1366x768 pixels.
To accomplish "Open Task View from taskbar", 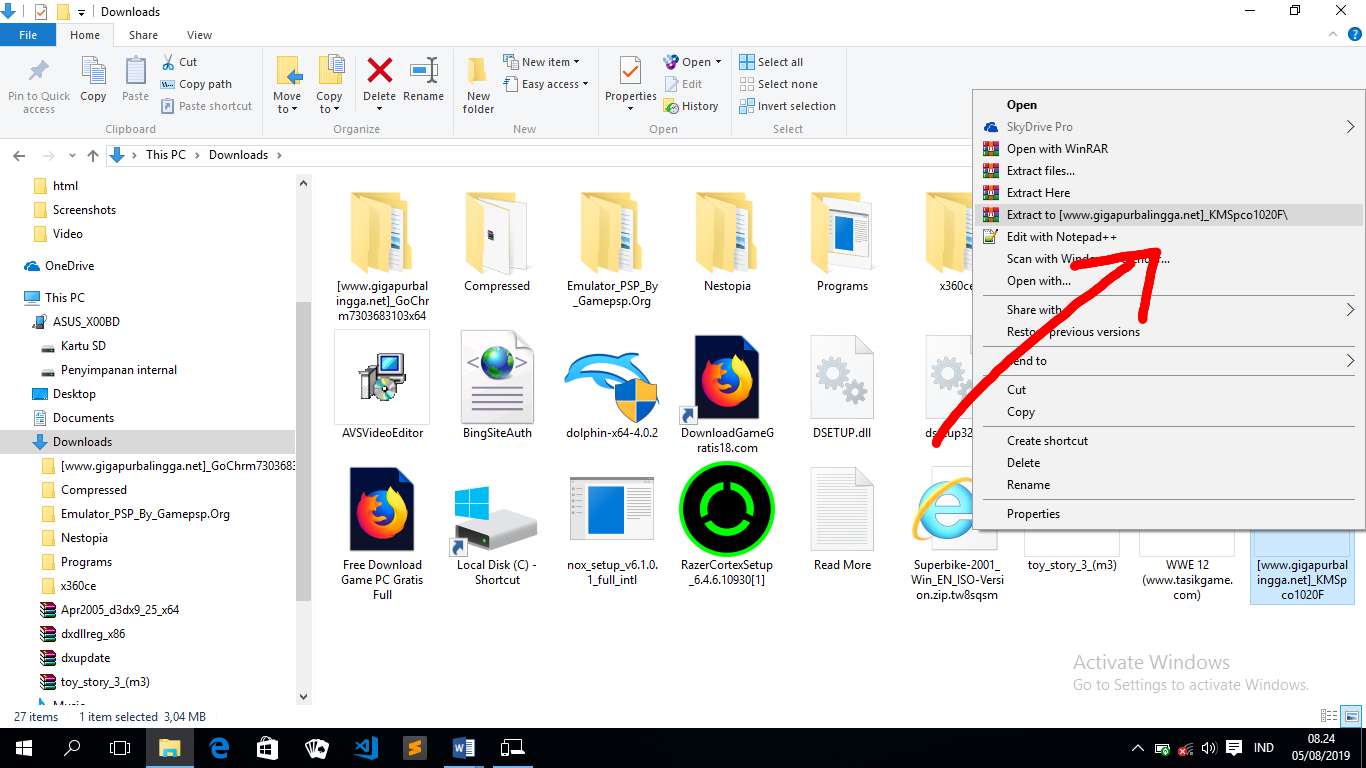I will pyautogui.click(x=120, y=748).
